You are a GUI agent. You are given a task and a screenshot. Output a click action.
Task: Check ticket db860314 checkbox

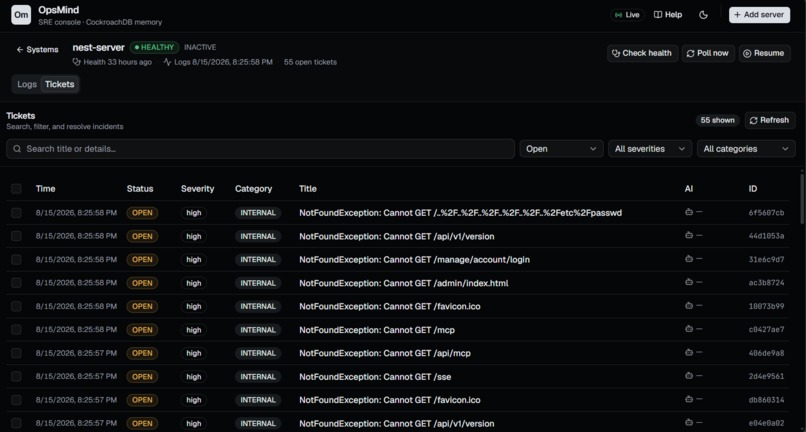(16, 400)
